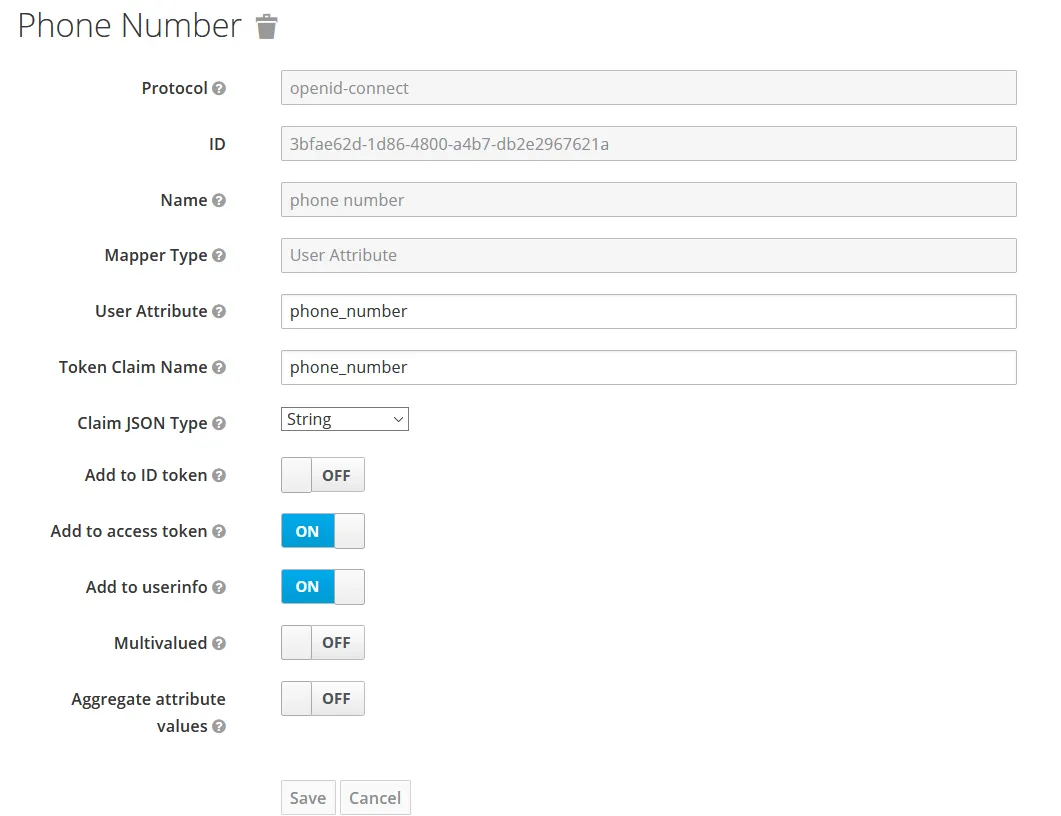Viewport: 1061px width, 816px height.
Task: Click Multivalued help question icon
Action: pos(219,643)
